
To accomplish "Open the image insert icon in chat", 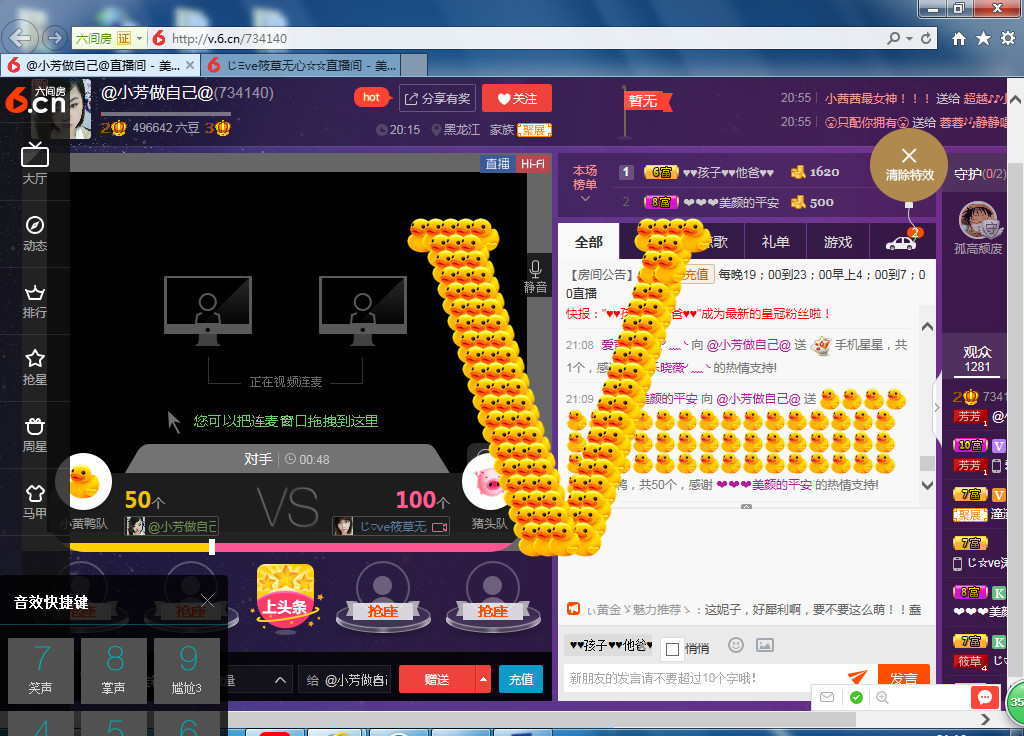I will pyautogui.click(x=765, y=645).
